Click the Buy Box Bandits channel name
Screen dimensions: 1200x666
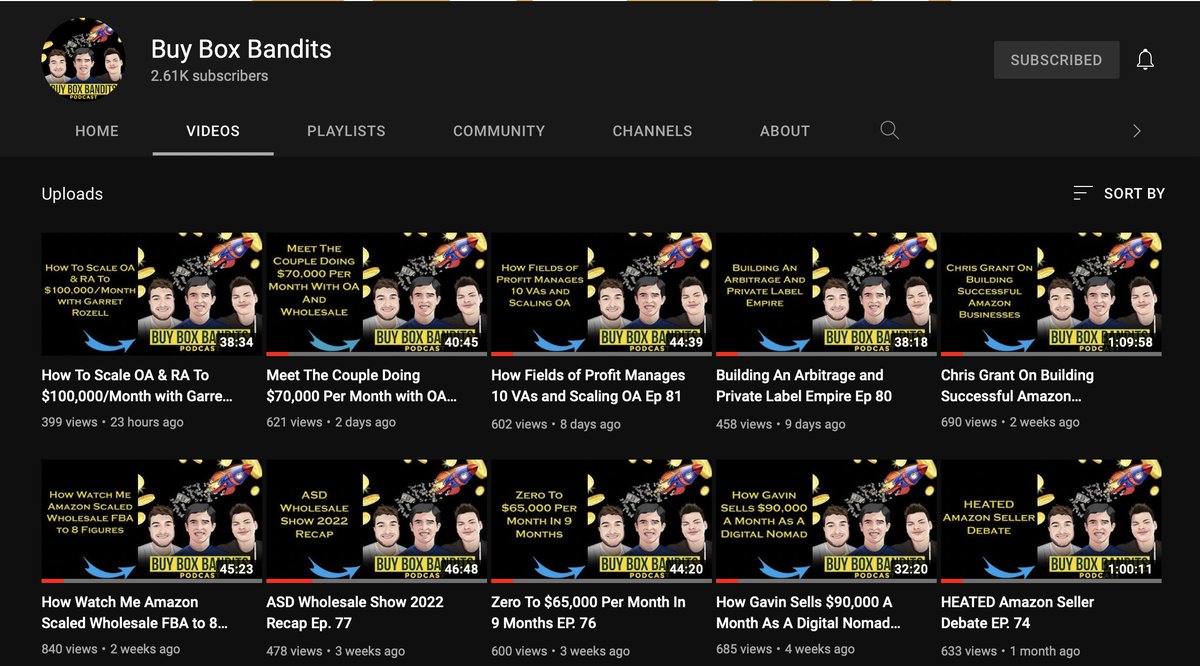(x=241, y=49)
